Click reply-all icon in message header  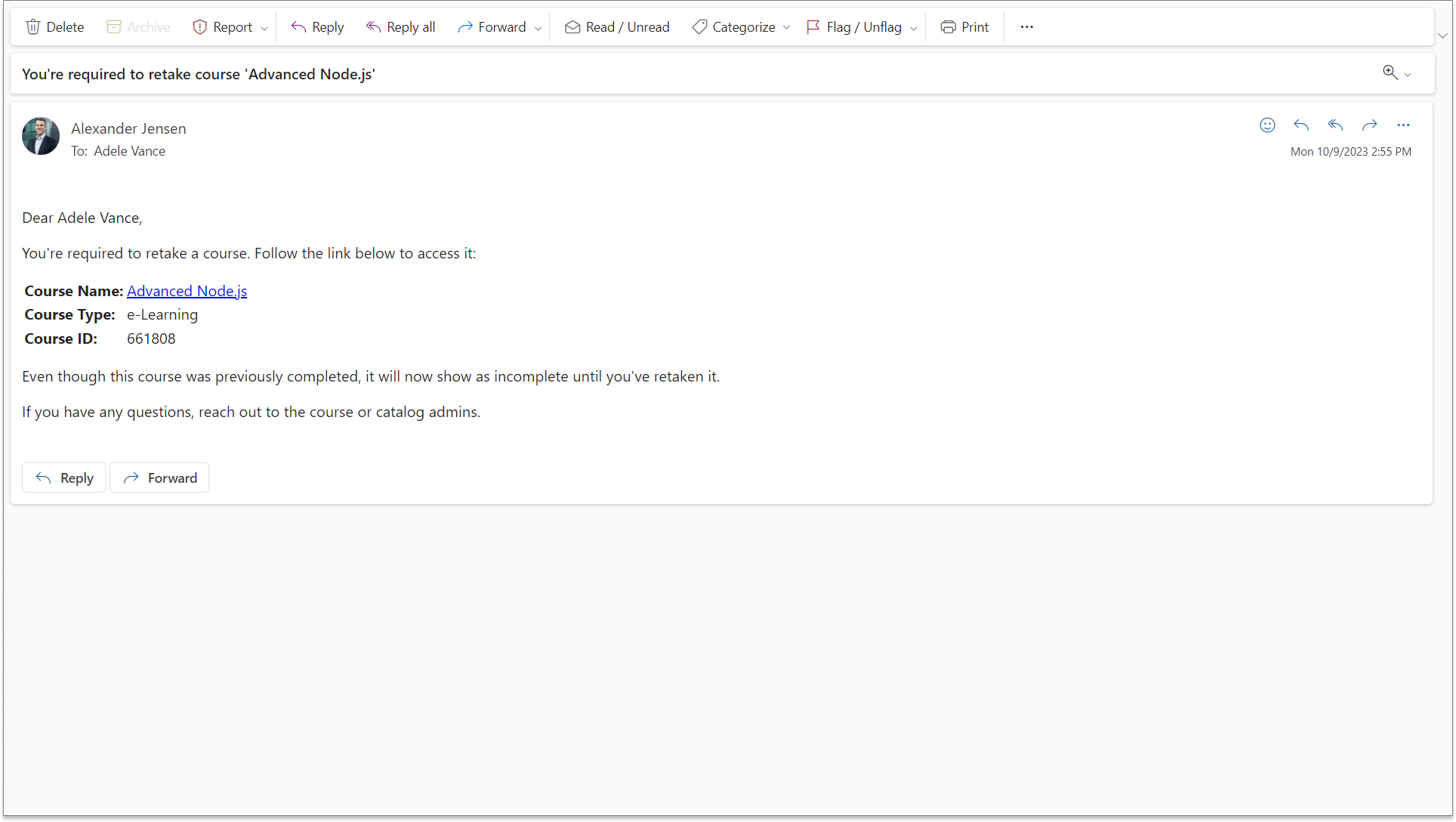click(1335, 125)
